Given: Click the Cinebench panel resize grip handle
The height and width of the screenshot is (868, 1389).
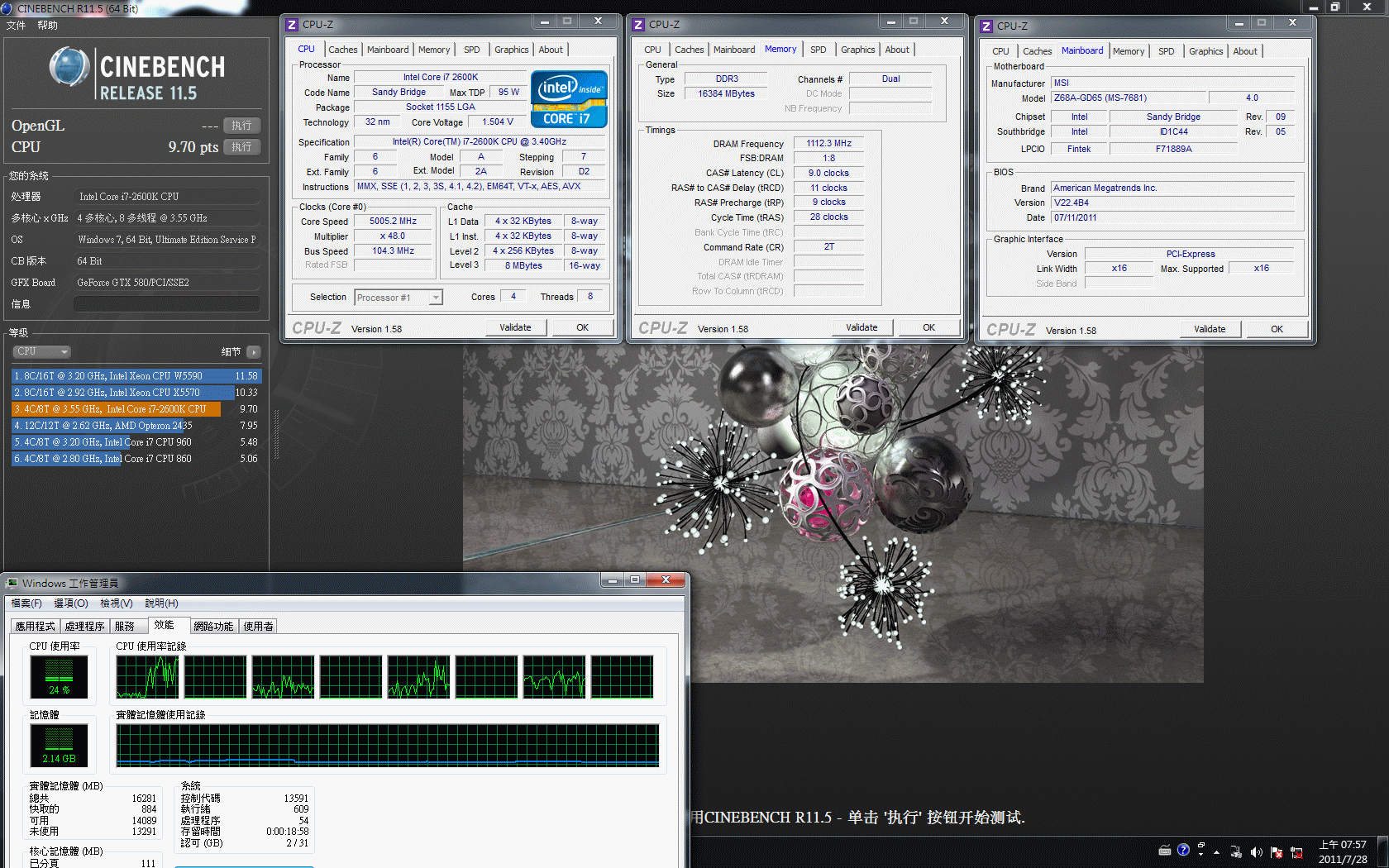Looking at the screenshot, I should [276, 434].
